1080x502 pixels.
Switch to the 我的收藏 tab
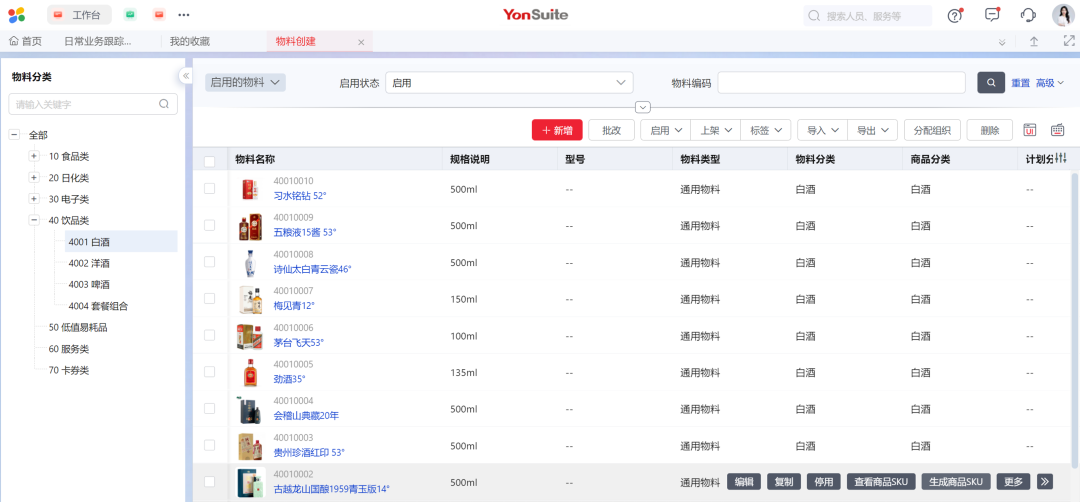click(x=189, y=41)
